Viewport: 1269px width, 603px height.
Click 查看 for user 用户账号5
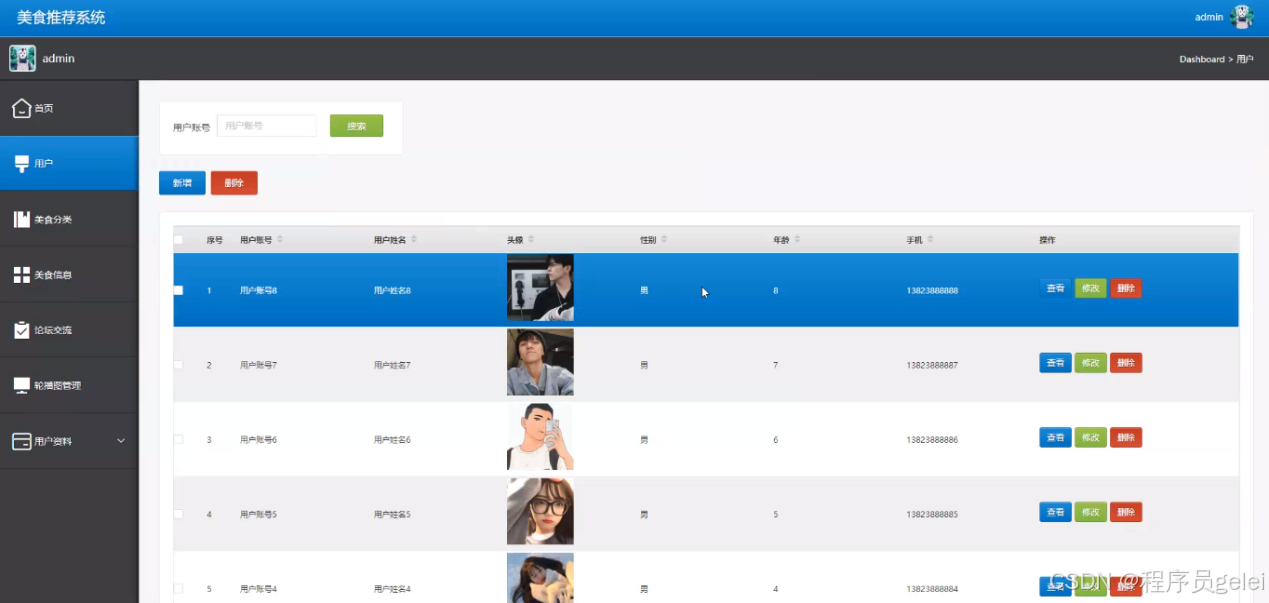[x=1055, y=512]
